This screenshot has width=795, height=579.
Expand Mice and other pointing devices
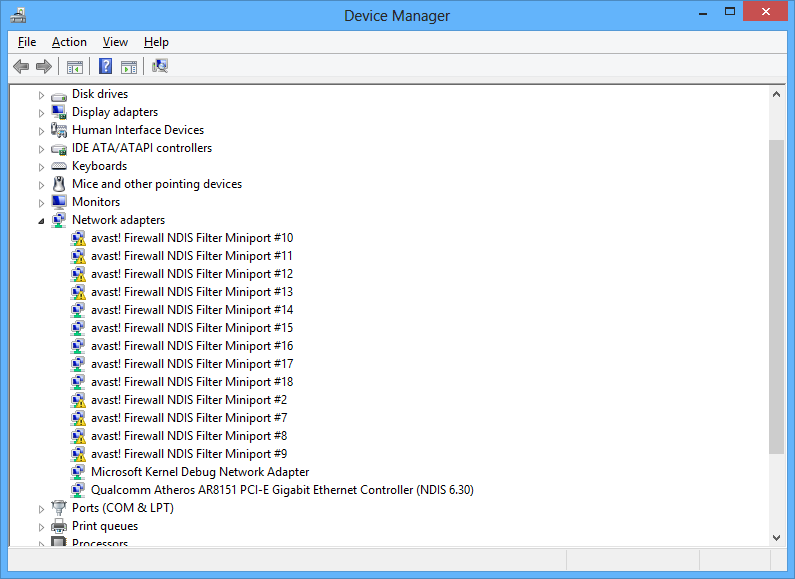pyautogui.click(x=41, y=185)
